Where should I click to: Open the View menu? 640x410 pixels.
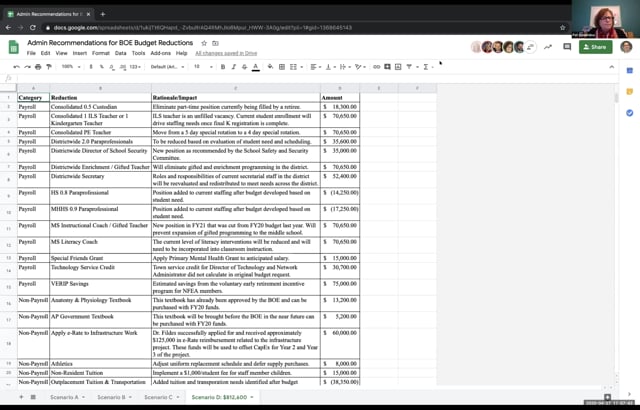click(x=61, y=53)
